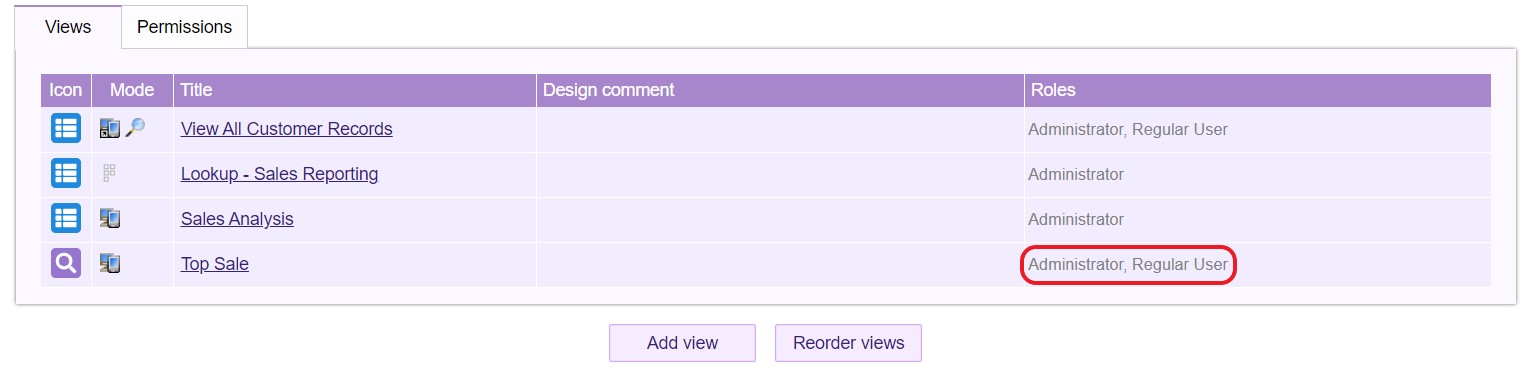The image size is (1530, 371).
Task: Select the Views tab
Action: [68, 27]
